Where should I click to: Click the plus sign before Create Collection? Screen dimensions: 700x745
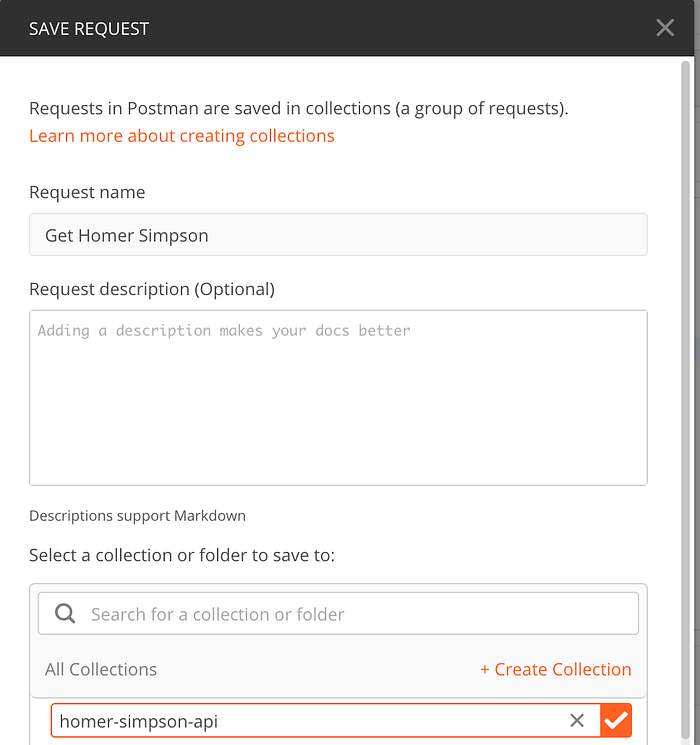[485, 670]
